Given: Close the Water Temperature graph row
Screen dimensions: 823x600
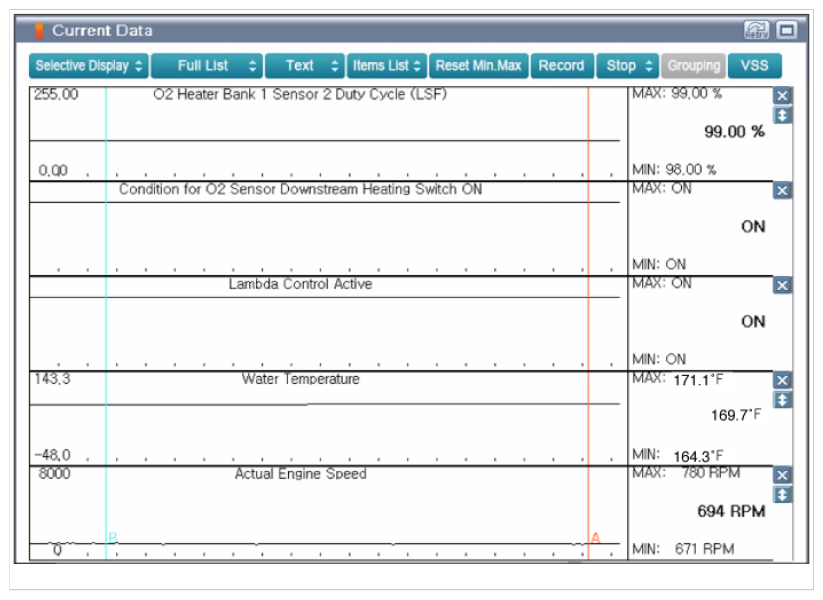Looking at the screenshot, I should [782, 380].
